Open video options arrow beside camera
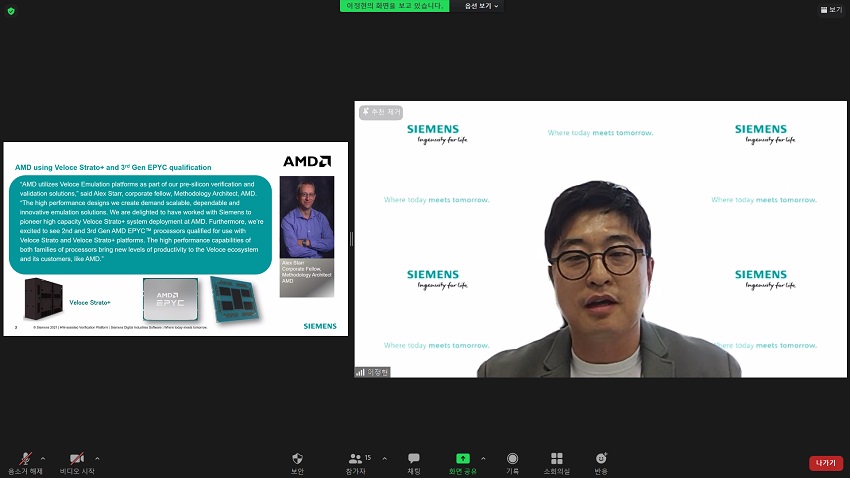The height and width of the screenshot is (478, 850). 97,458
